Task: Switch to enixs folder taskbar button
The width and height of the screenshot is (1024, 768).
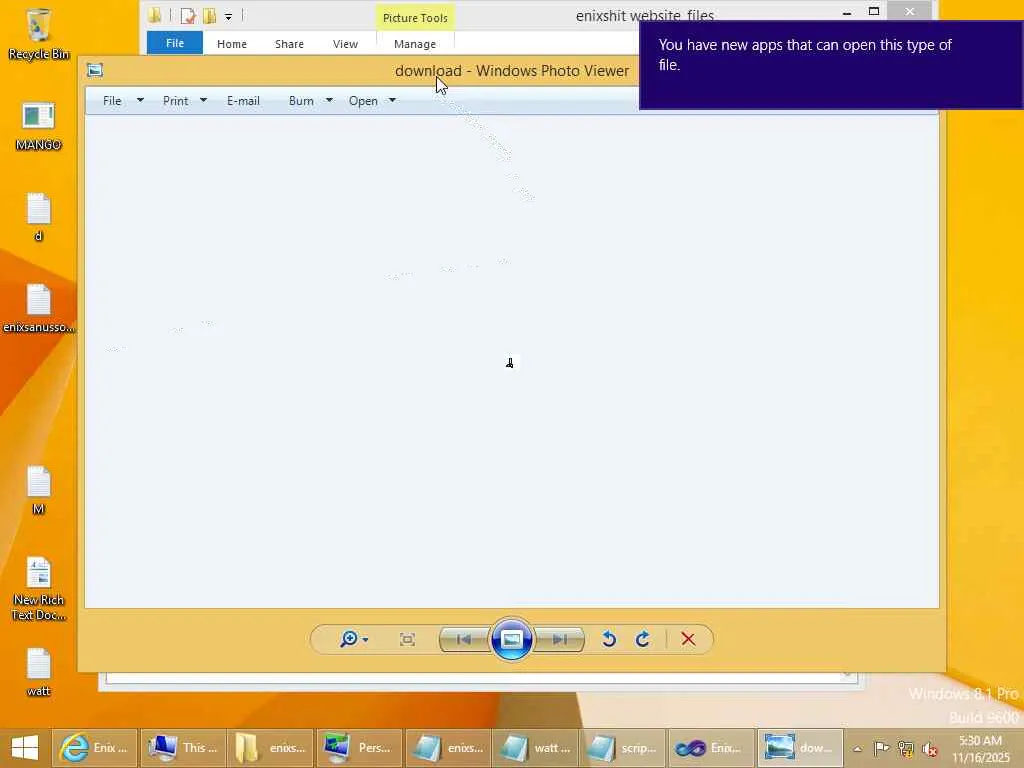Action: pyautogui.click(x=272, y=748)
